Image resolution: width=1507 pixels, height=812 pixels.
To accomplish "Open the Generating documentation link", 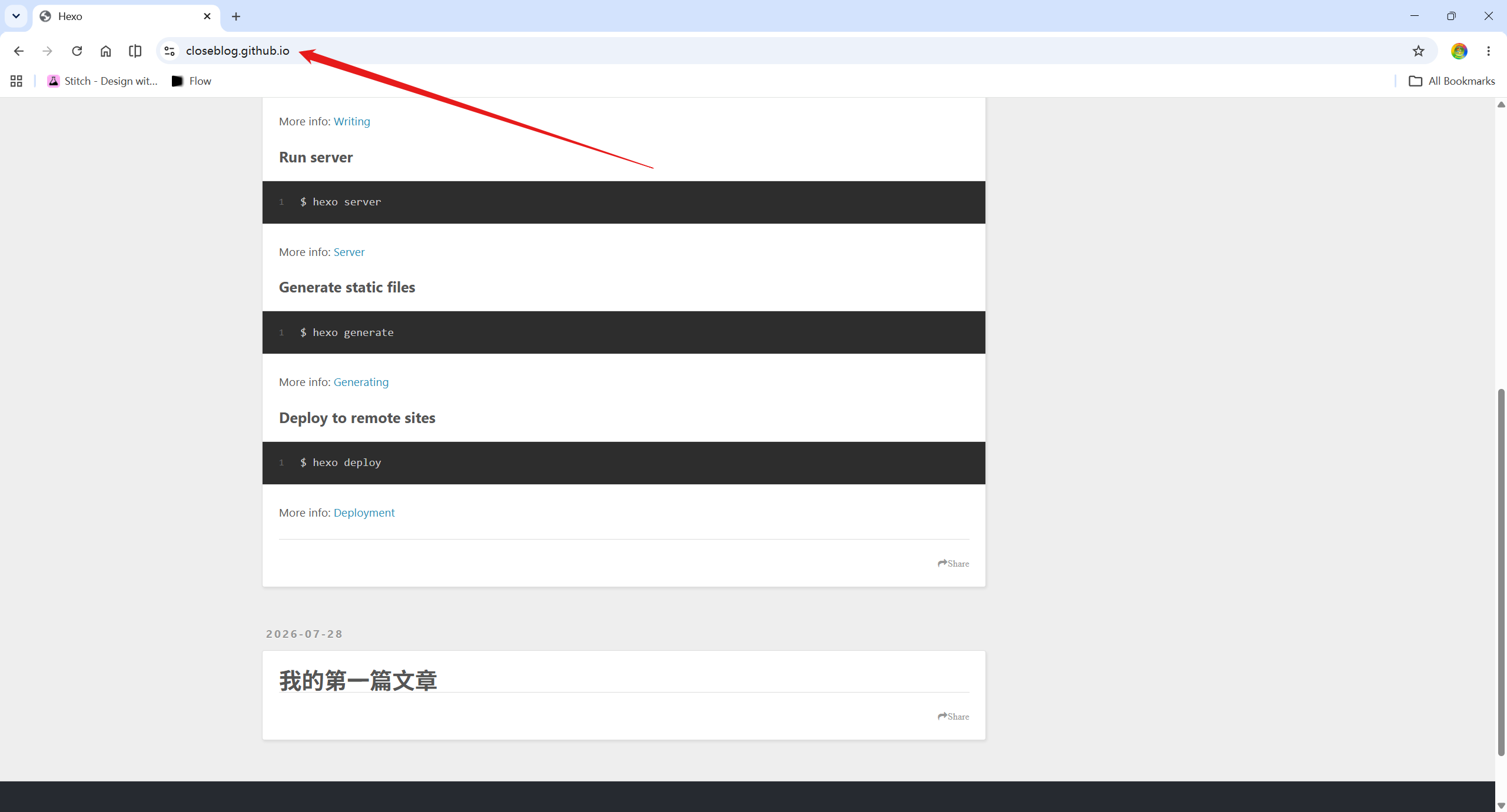I will coord(361,382).
